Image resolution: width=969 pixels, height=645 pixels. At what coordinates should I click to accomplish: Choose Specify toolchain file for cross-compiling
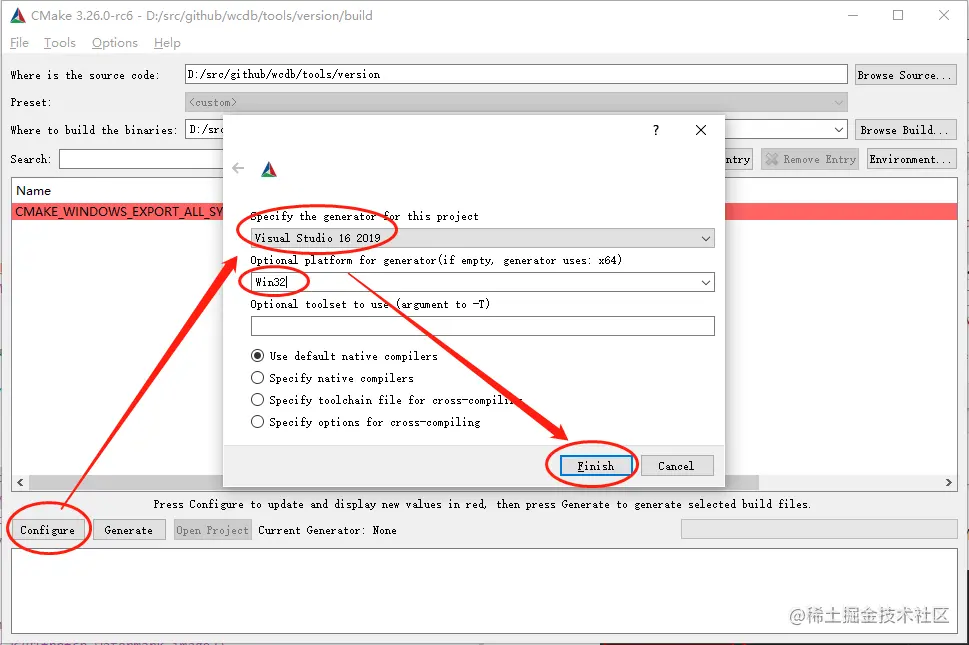[258, 400]
